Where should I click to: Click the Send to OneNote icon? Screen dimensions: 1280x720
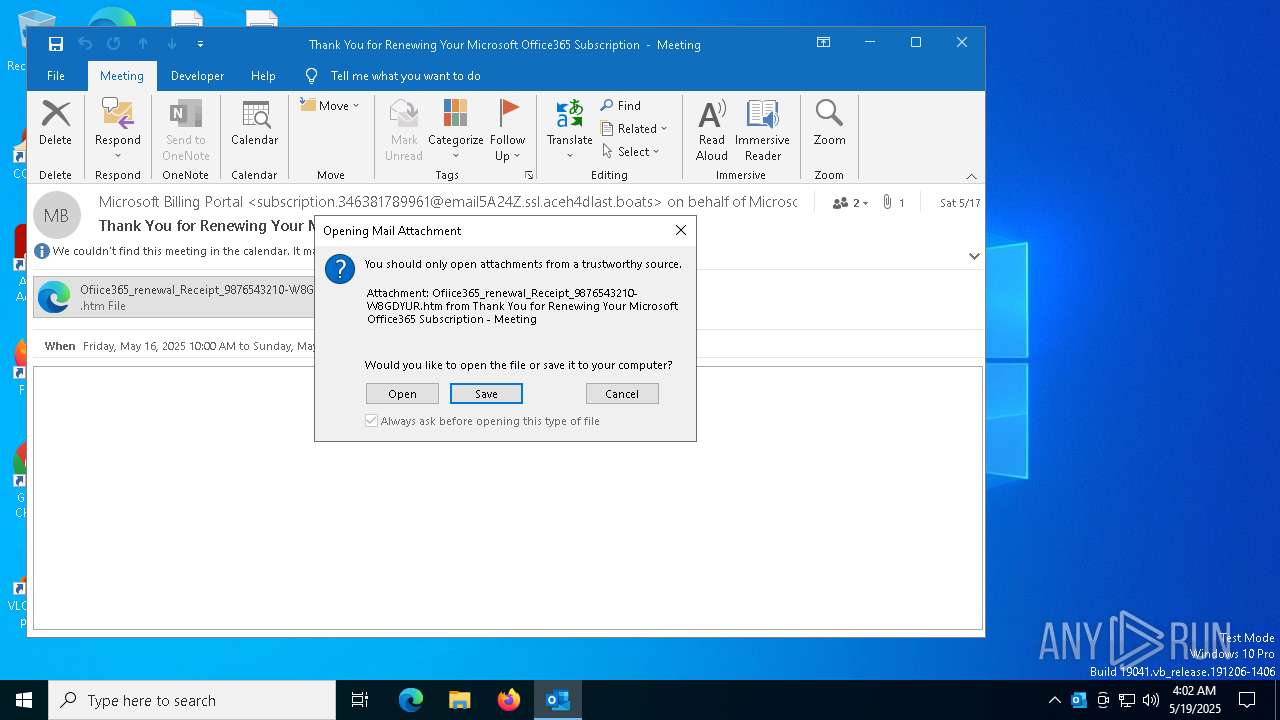186,130
